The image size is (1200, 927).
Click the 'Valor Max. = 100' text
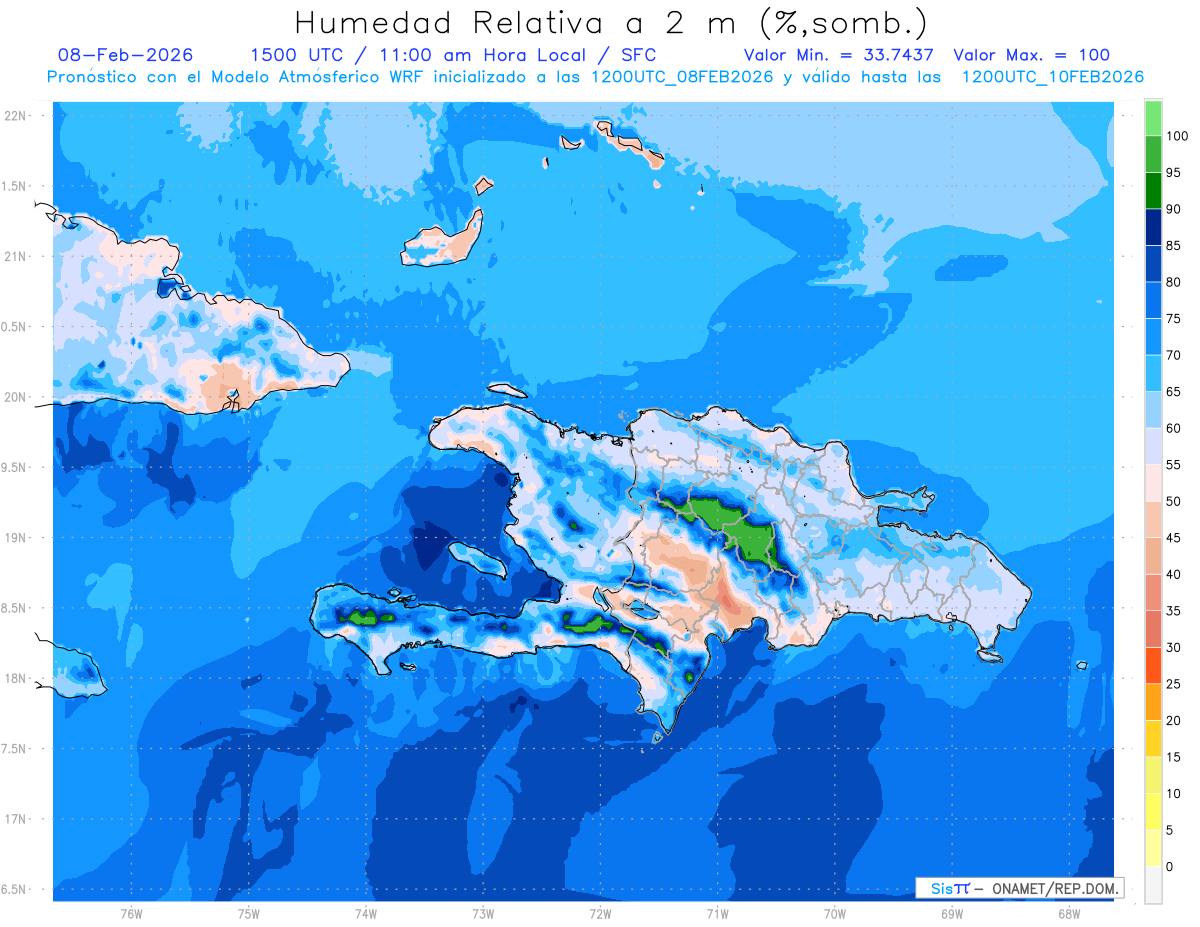1031,55
